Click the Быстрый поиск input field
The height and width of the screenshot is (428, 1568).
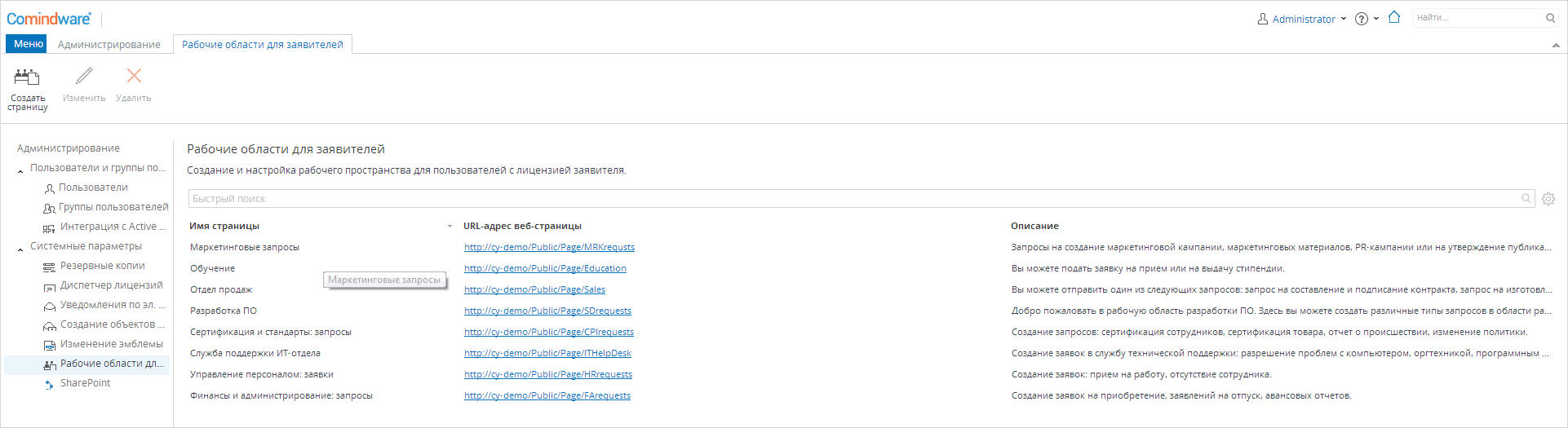862,199
